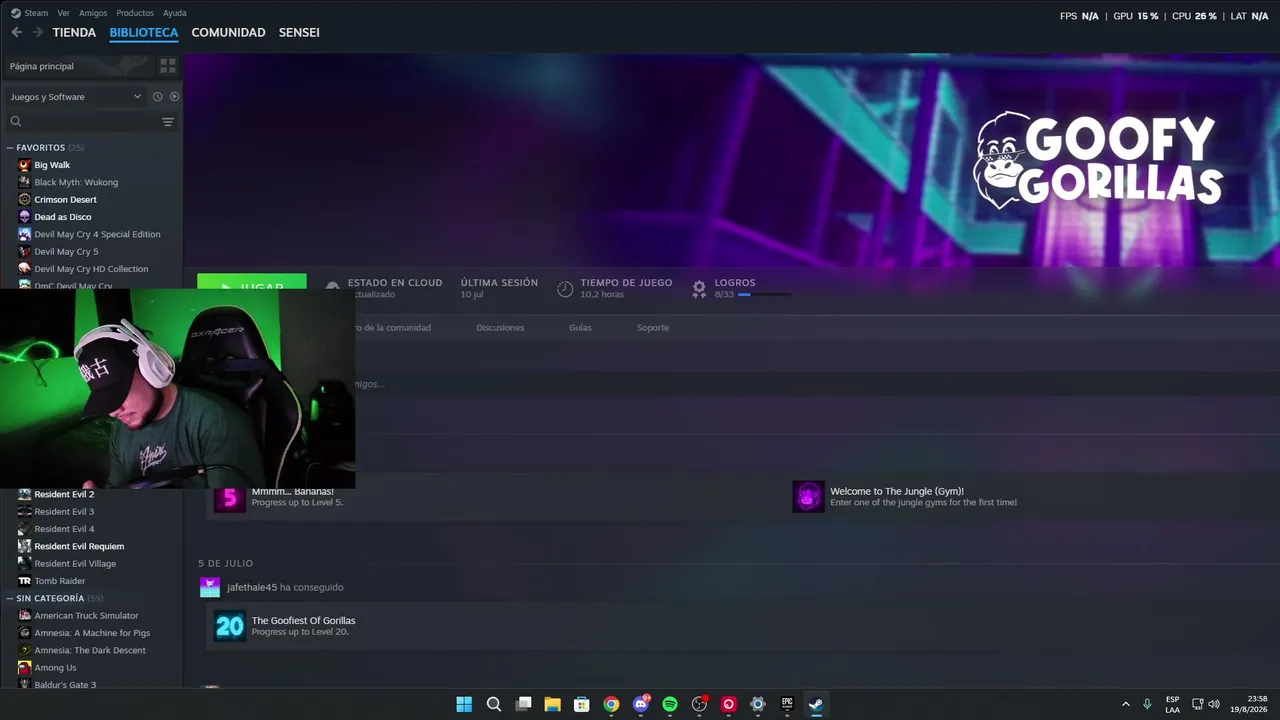This screenshot has height=720, width=1280.
Task: Filter by ready-to-play games icon
Action: (x=174, y=97)
